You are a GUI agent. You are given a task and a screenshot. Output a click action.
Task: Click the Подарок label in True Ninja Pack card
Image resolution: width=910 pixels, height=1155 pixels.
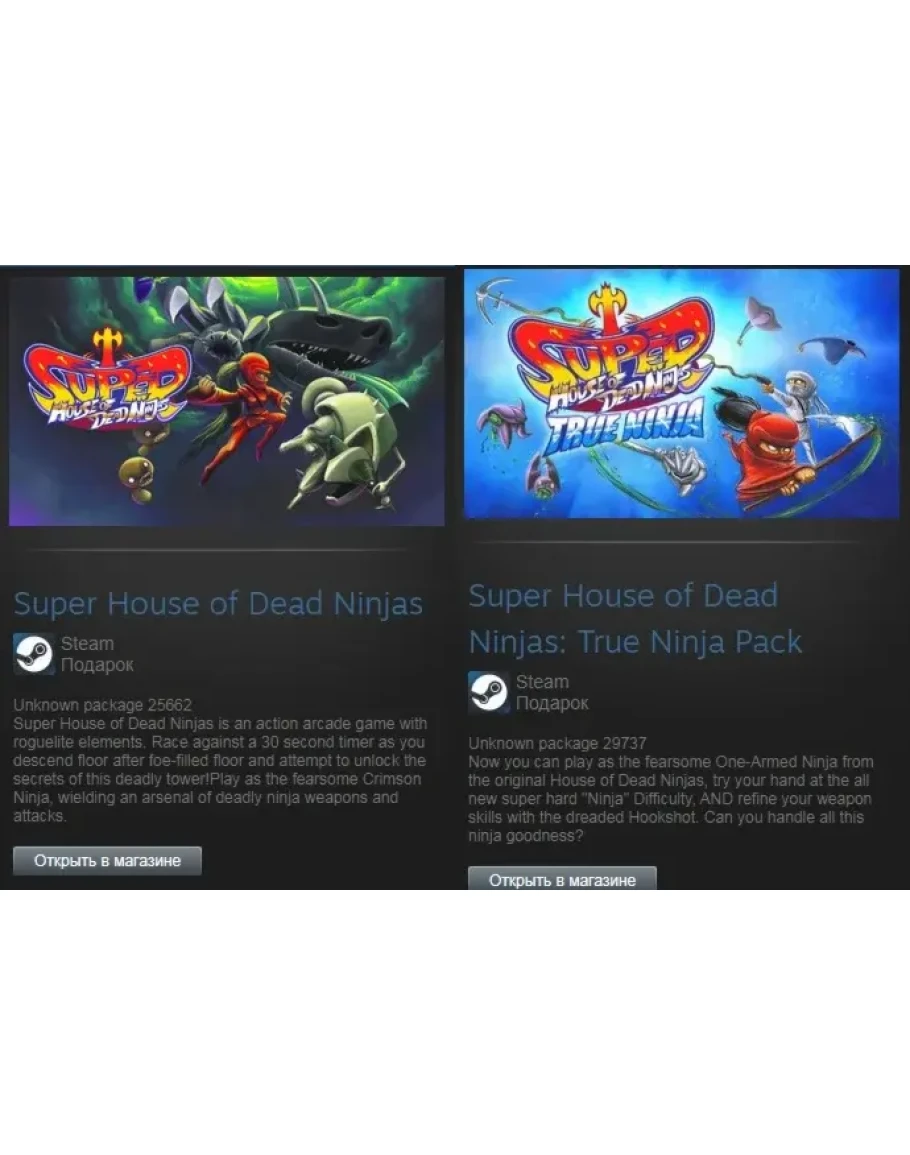coord(552,703)
